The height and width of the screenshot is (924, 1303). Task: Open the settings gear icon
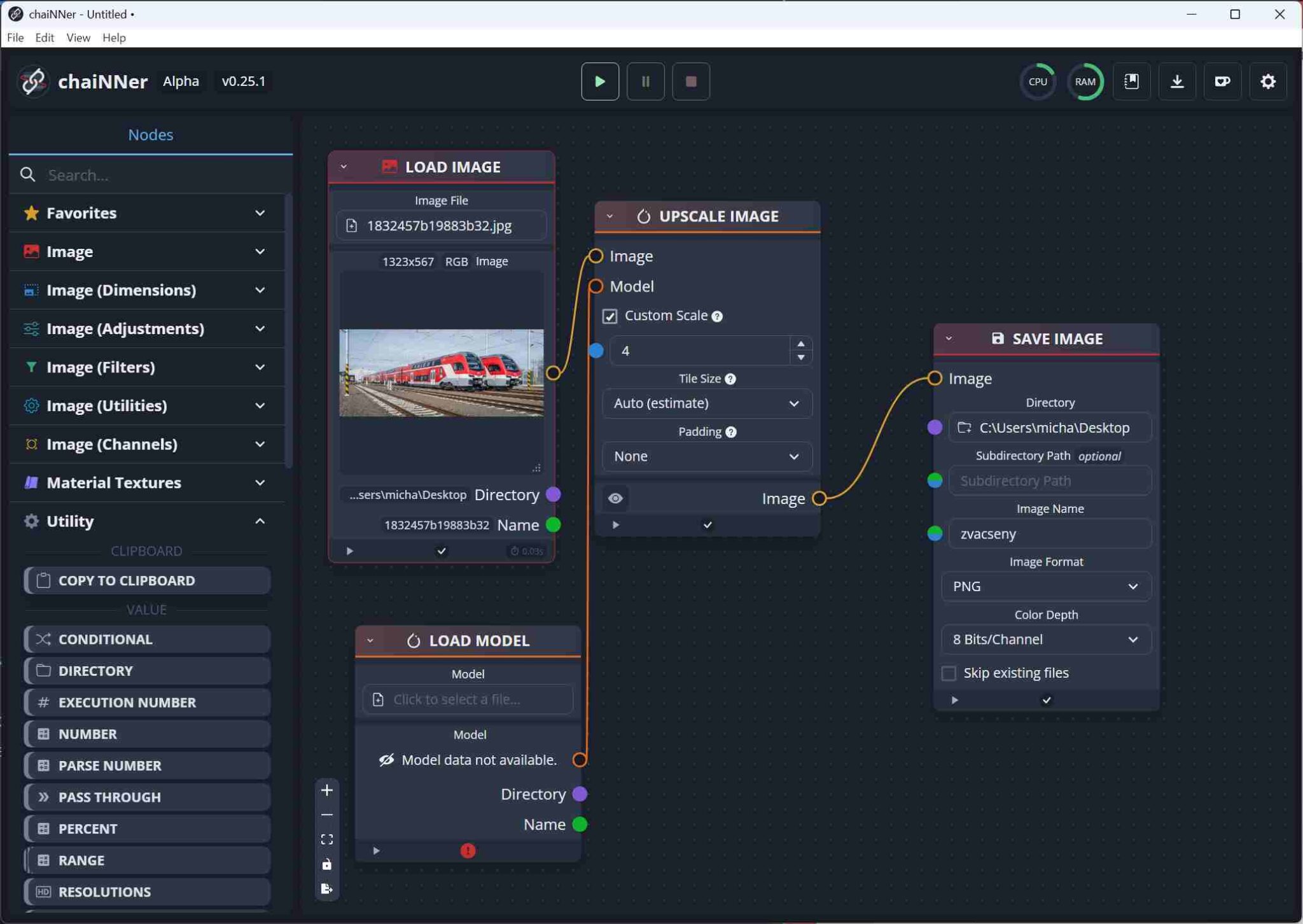click(x=1267, y=81)
